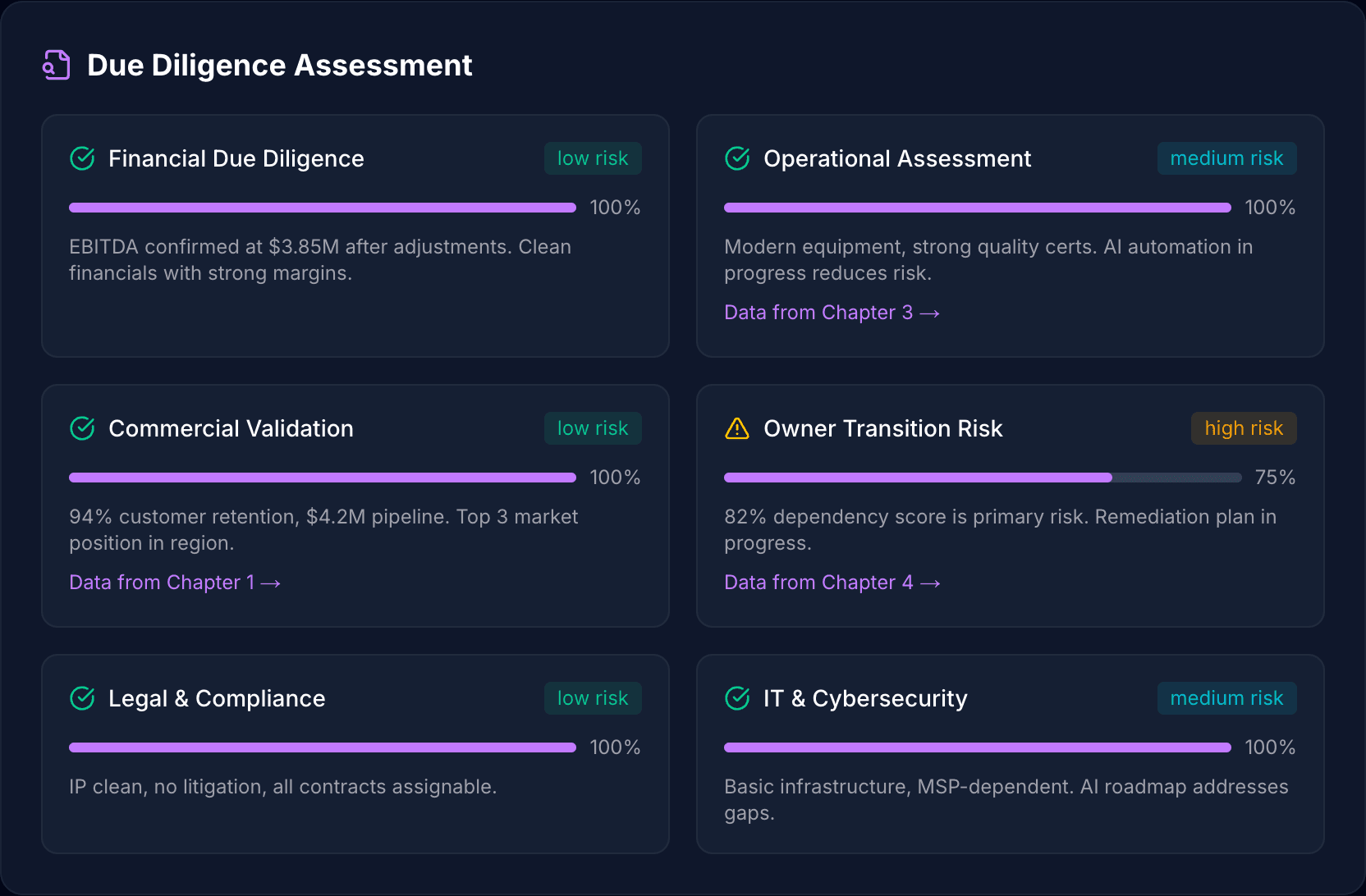The height and width of the screenshot is (896, 1366).
Task: Click the medium risk badge on Operational Assessment
Action: [1226, 158]
